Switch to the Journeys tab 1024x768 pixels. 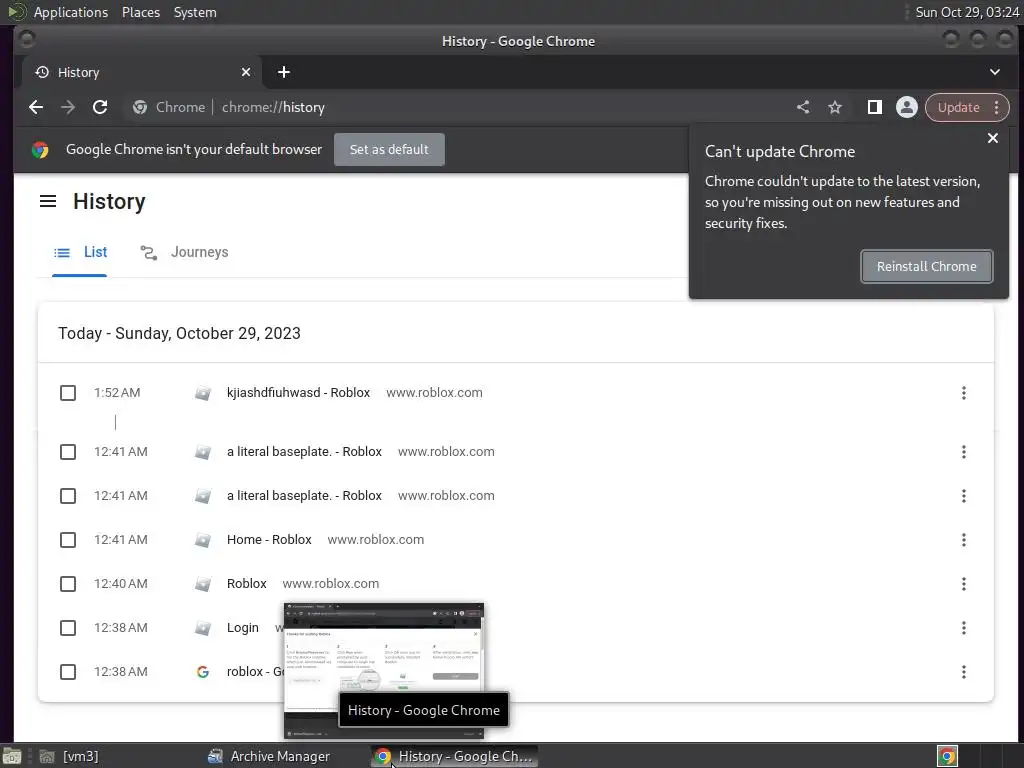[184, 252]
